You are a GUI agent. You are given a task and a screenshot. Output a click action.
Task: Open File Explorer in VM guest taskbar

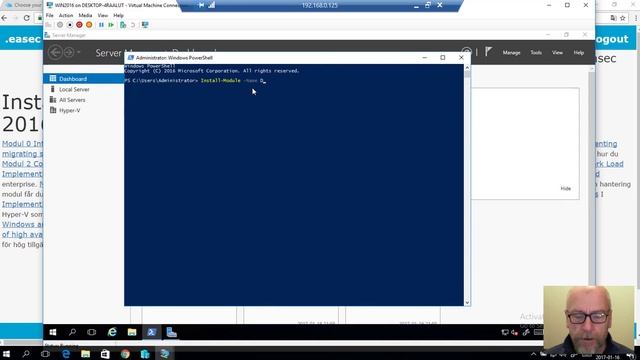pos(131,332)
